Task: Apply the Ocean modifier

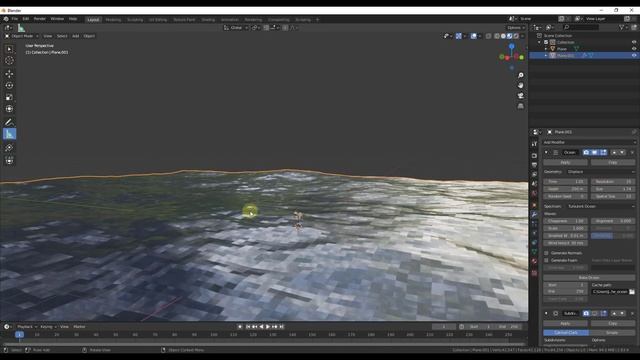Action: coord(565,162)
